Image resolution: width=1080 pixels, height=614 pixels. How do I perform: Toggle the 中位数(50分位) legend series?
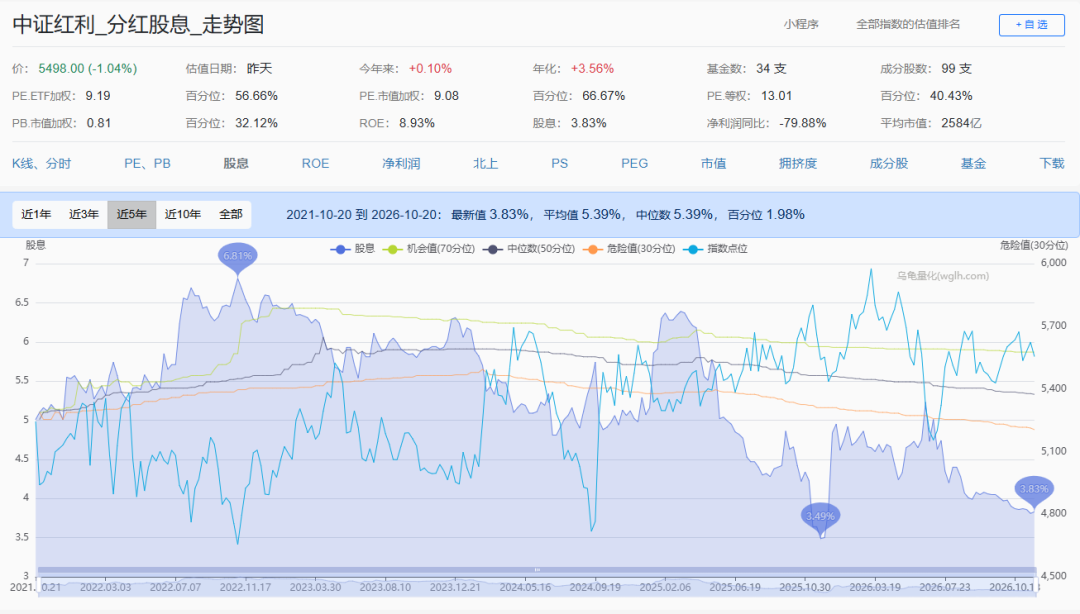529,249
